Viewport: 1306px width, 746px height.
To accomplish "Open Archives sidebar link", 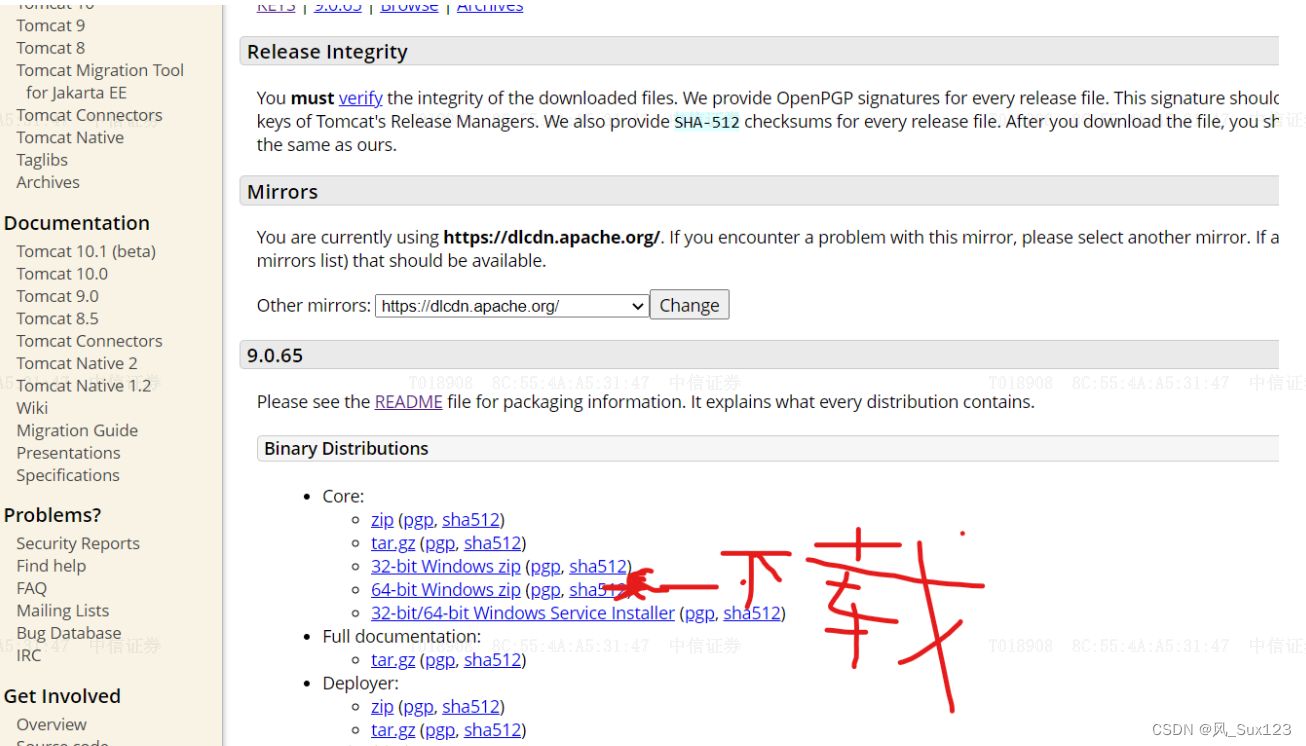I will point(48,182).
